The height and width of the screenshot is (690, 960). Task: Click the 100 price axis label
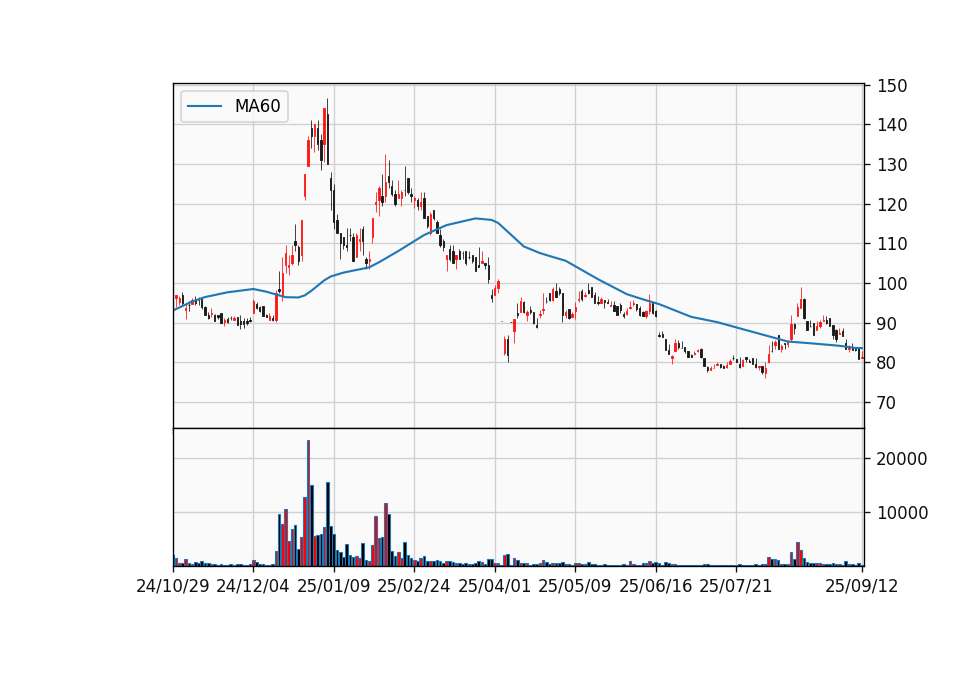pos(892,283)
